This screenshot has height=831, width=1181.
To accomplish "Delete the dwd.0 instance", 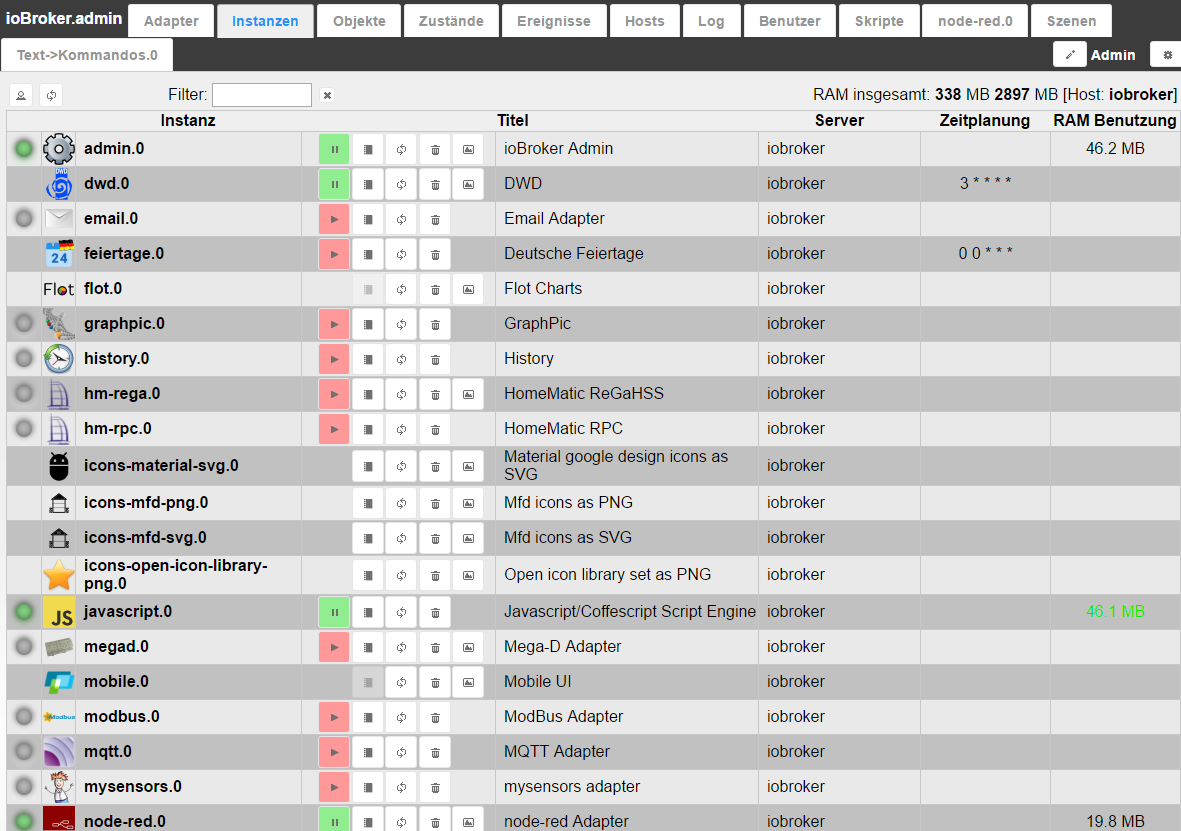I will point(435,185).
